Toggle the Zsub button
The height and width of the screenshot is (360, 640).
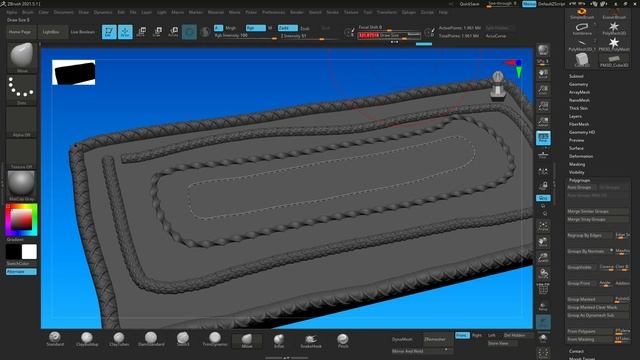304,28
